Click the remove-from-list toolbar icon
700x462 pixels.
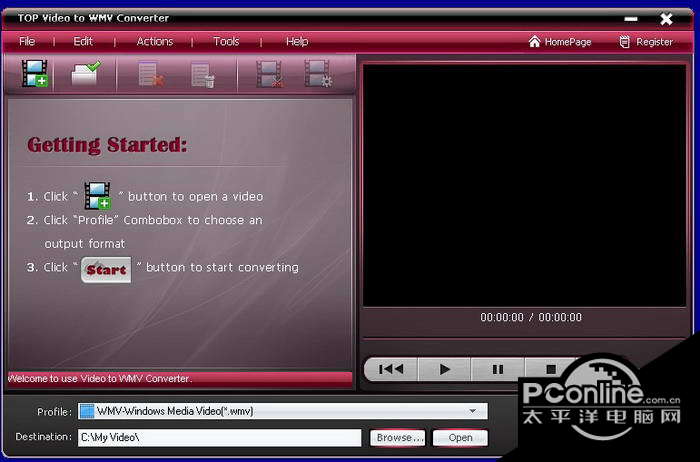(151, 74)
